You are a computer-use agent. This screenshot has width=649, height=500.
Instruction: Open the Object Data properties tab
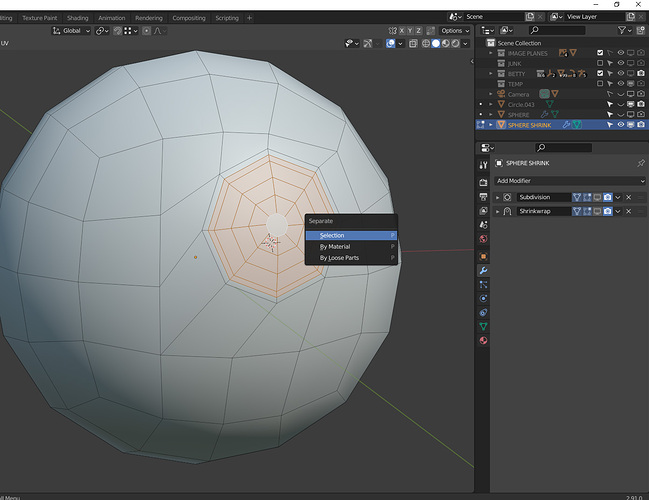coord(483,327)
